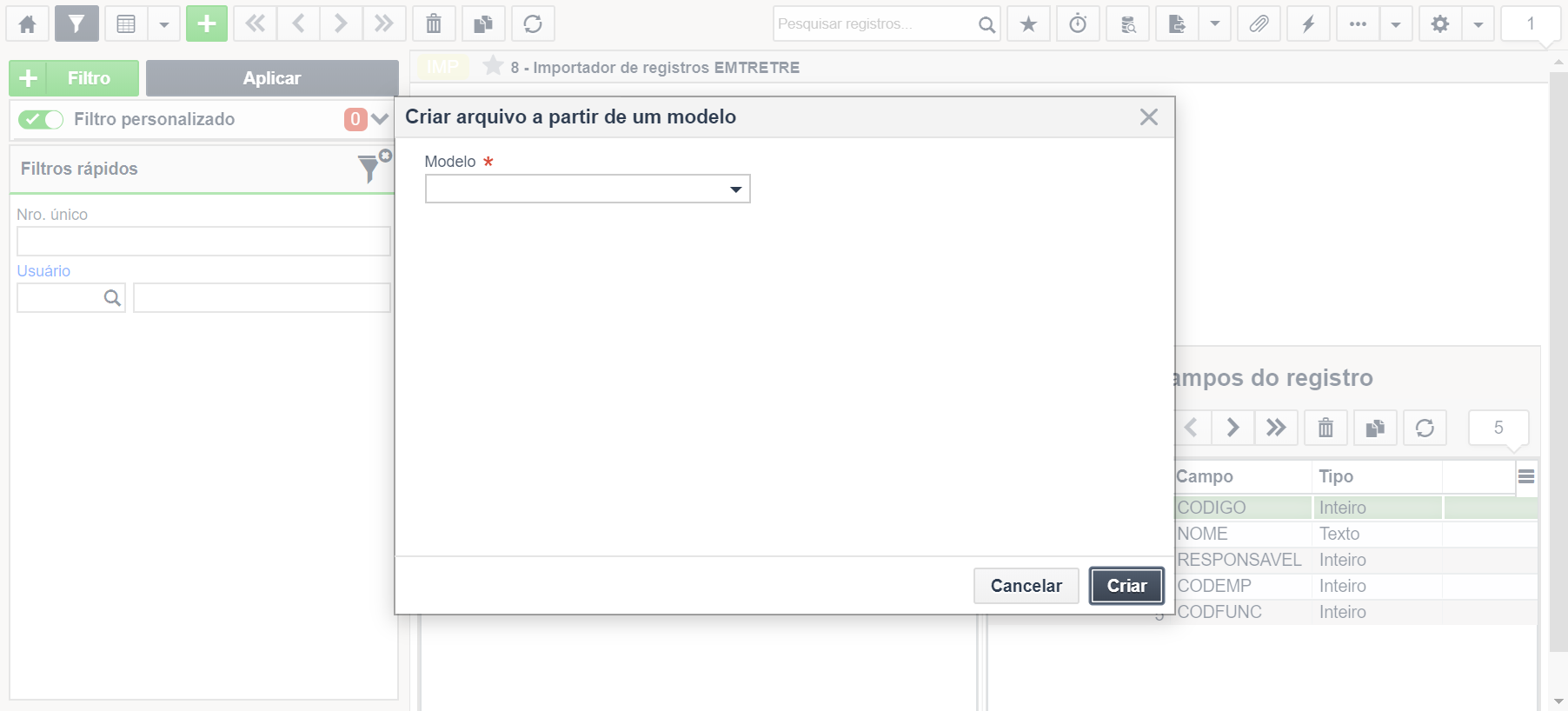Go to previous record in top toolbar

298,24
